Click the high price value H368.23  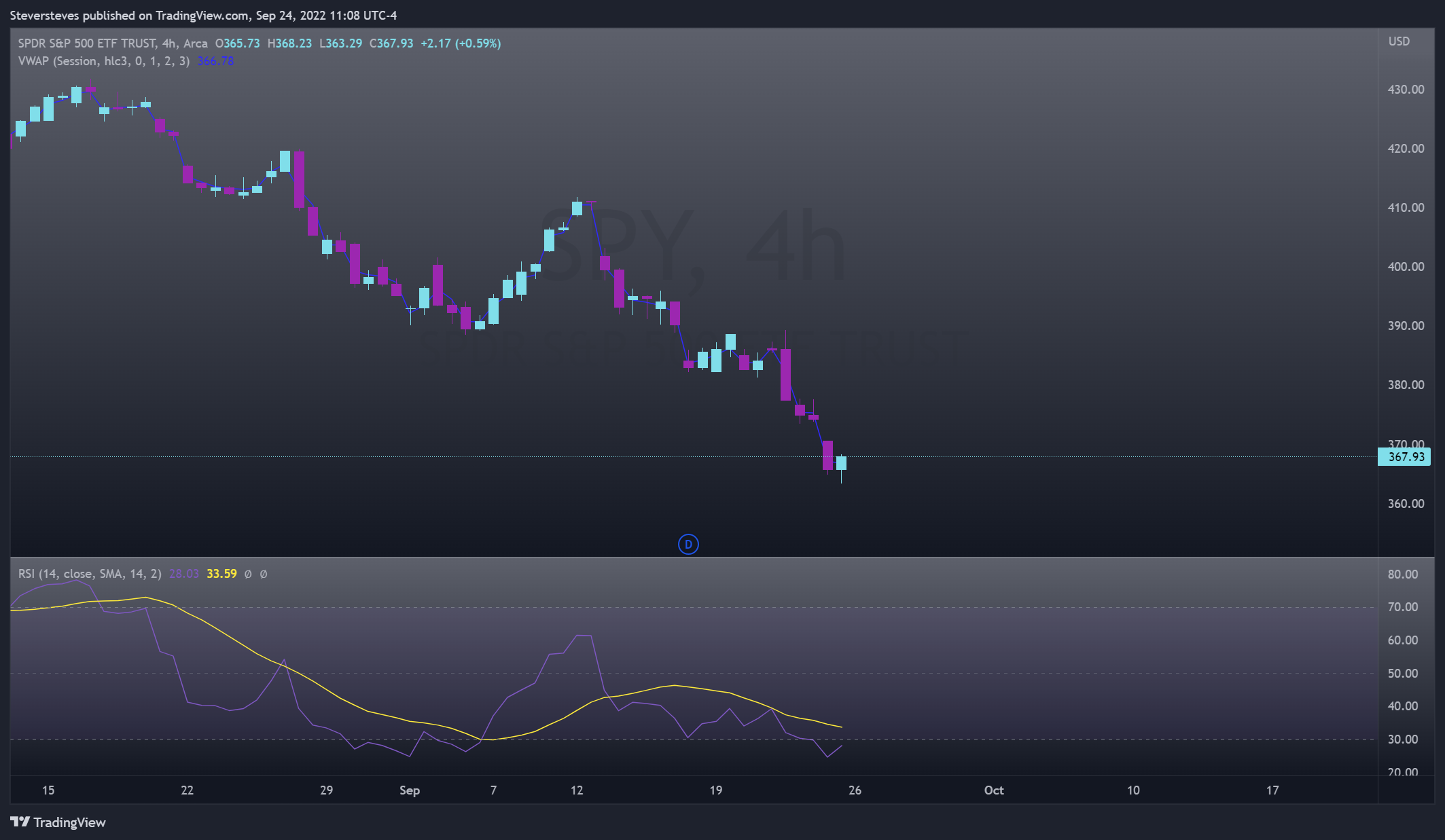pyautogui.click(x=289, y=43)
